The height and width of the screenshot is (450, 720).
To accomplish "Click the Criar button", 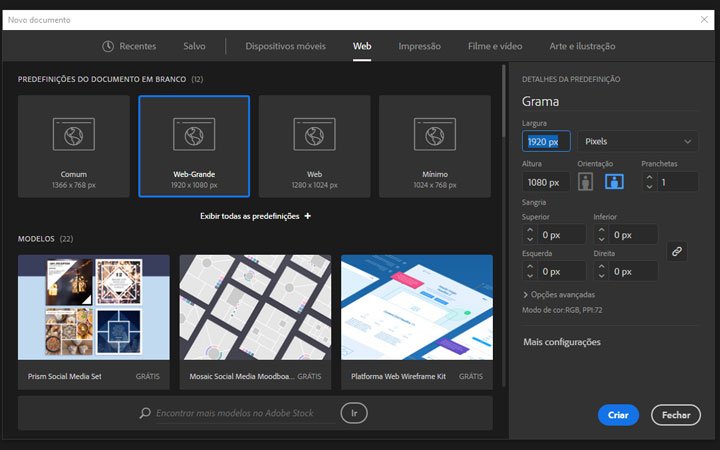I will 618,415.
